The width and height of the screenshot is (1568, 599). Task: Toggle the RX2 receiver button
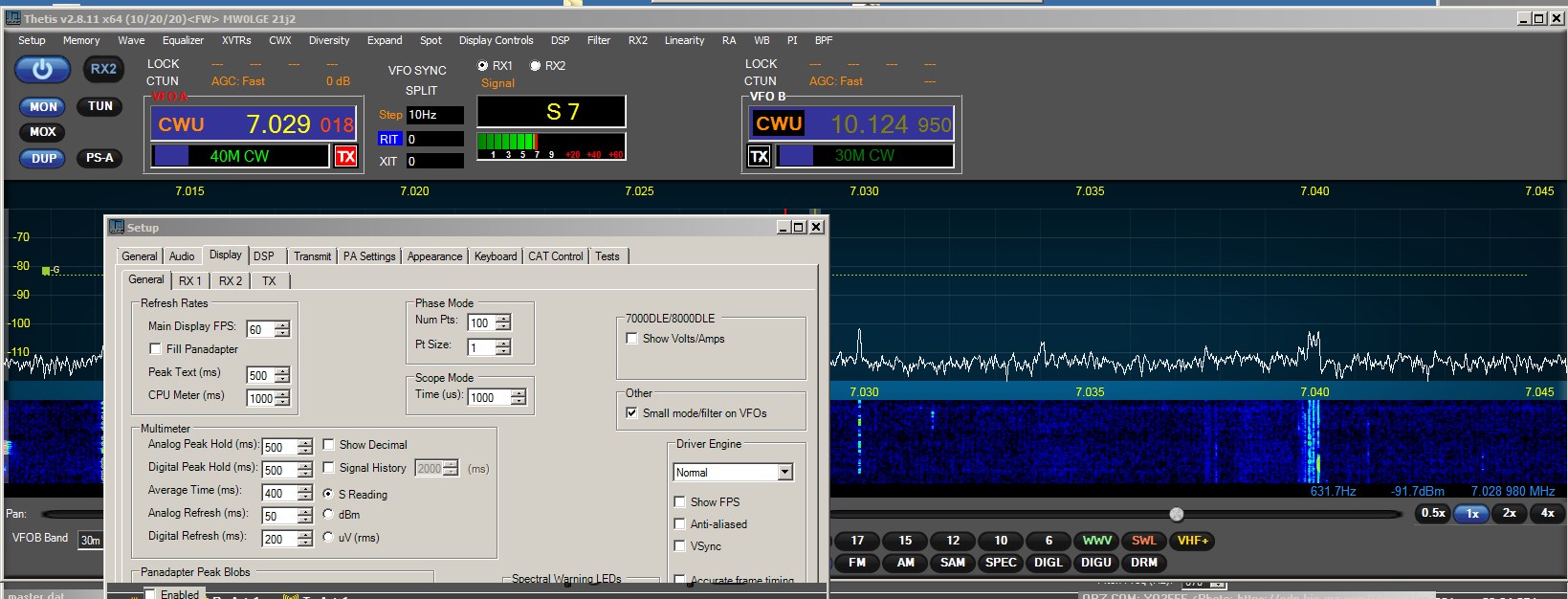(103, 69)
